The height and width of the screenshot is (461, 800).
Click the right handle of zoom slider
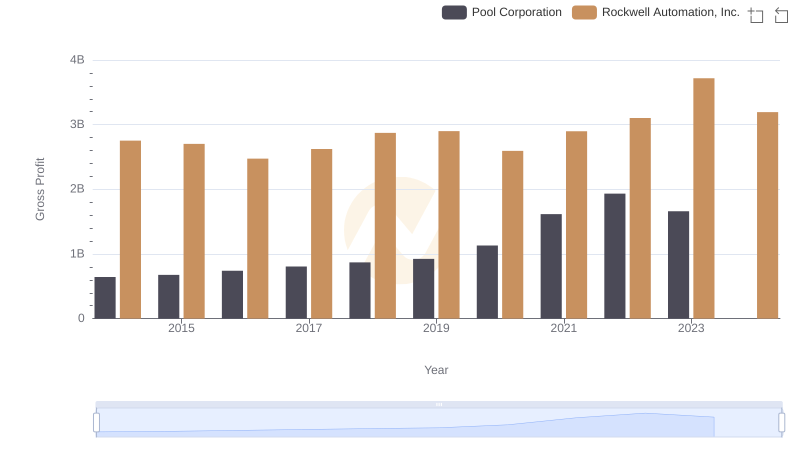tap(781, 423)
